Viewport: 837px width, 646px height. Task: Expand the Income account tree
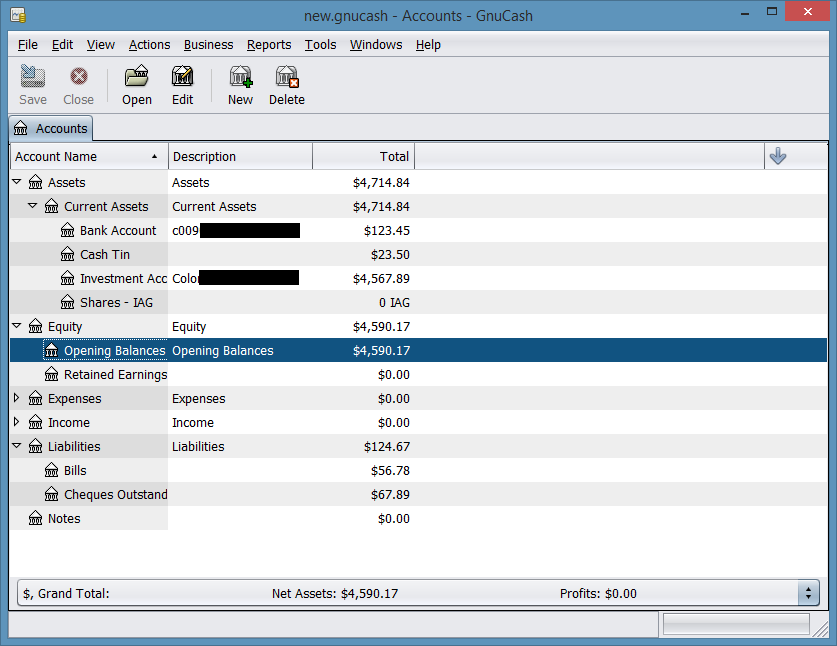16,422
